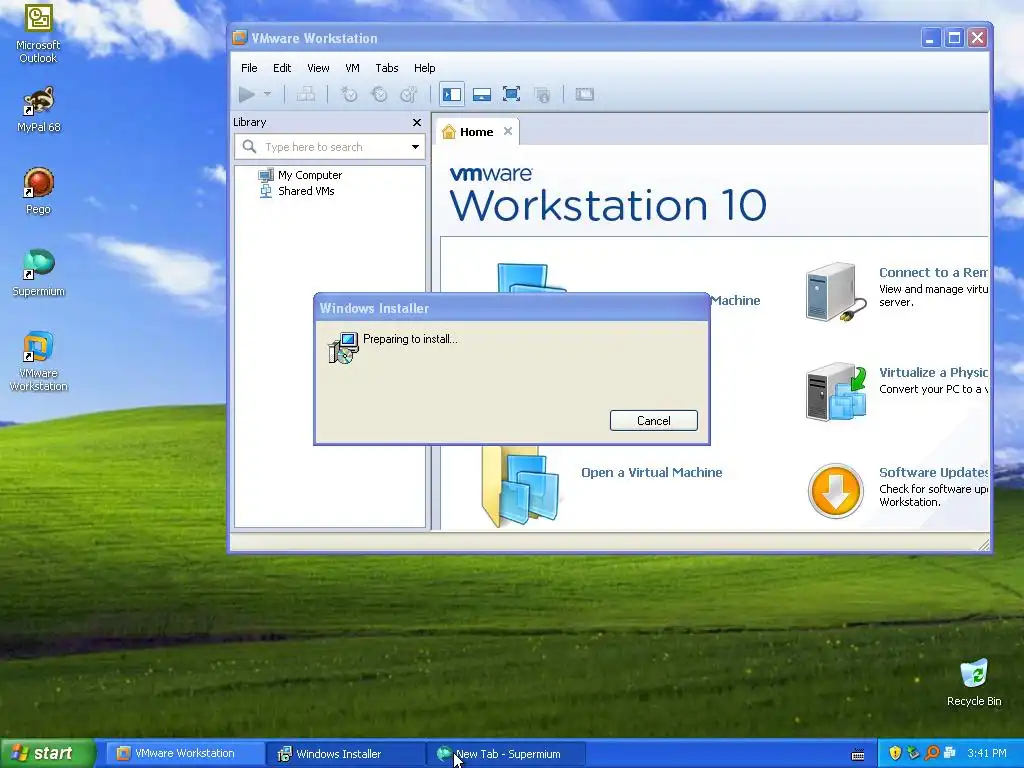Click the Manage Snapshots toolbar icon
This screenshot has width=1024, height=768.
pyautogui.click(x=409, y=95)
